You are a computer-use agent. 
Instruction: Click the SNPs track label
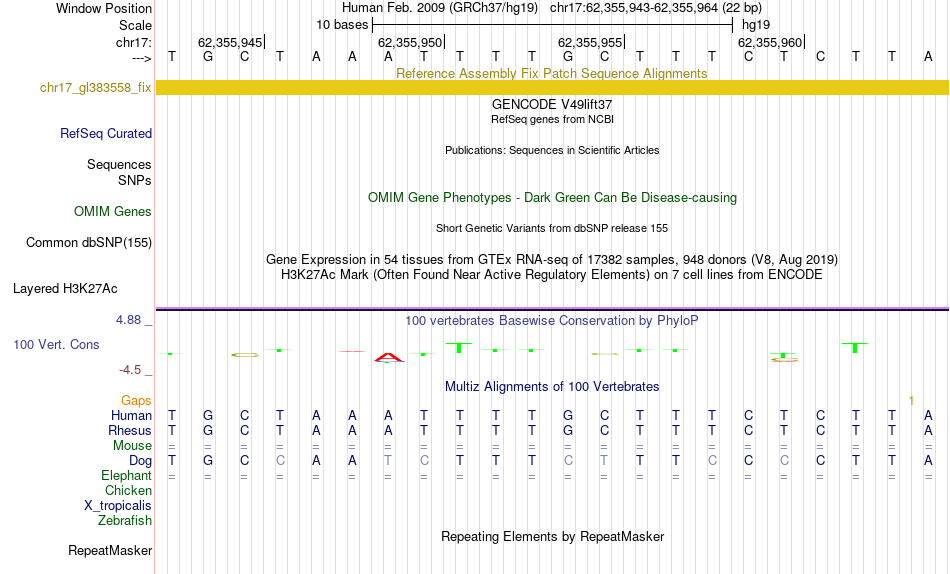tap(135, 181)
